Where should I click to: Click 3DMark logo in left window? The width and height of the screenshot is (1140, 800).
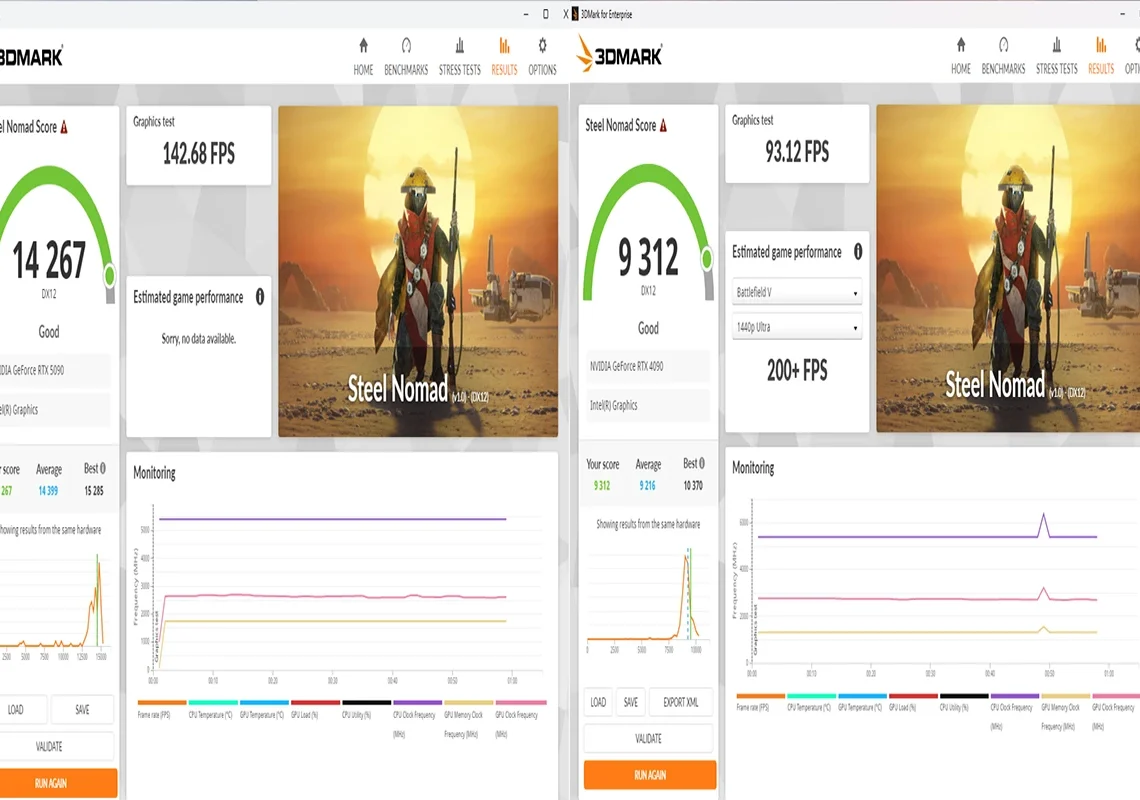31,56
